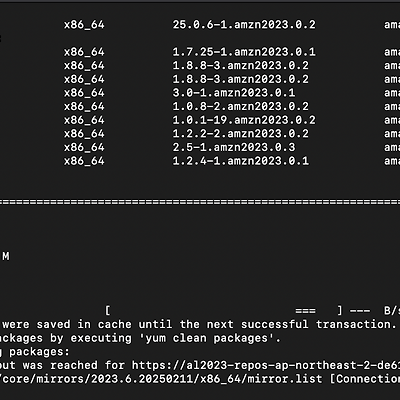Click the opening bracket of the progress bar
Viewport: 400px width, 400px height.
(108, 311)
